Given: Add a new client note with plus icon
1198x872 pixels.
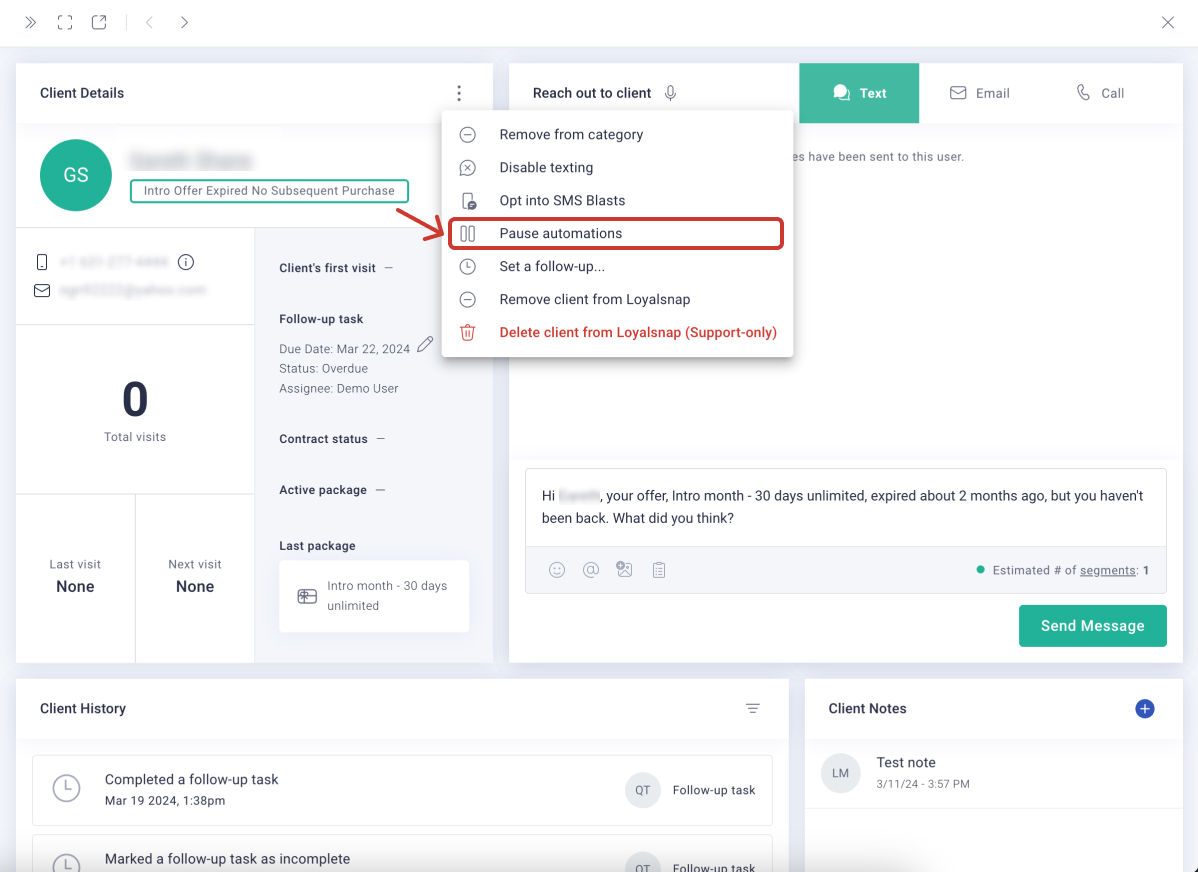Looking at the screenshot, I should point(1145,708).
